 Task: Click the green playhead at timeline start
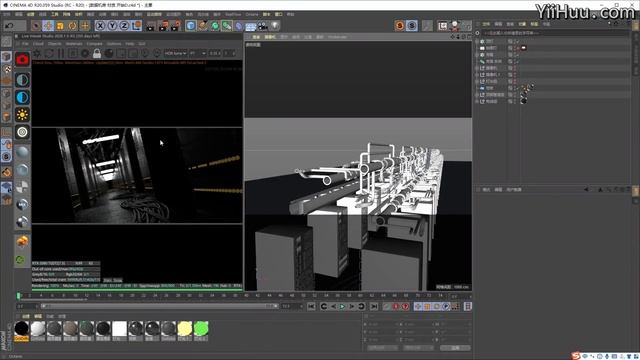pyautogui.click(x=19, y=296)
